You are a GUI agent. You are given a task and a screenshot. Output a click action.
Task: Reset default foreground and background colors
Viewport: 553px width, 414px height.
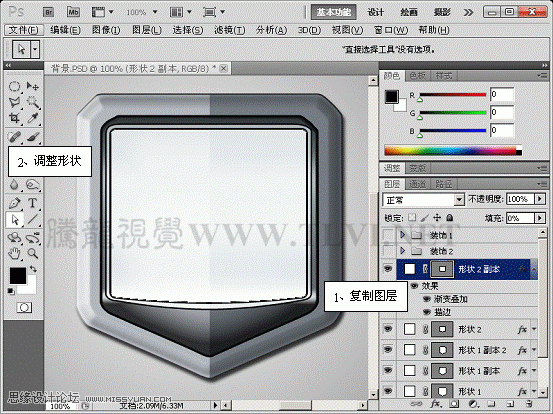tap(11, 291)
